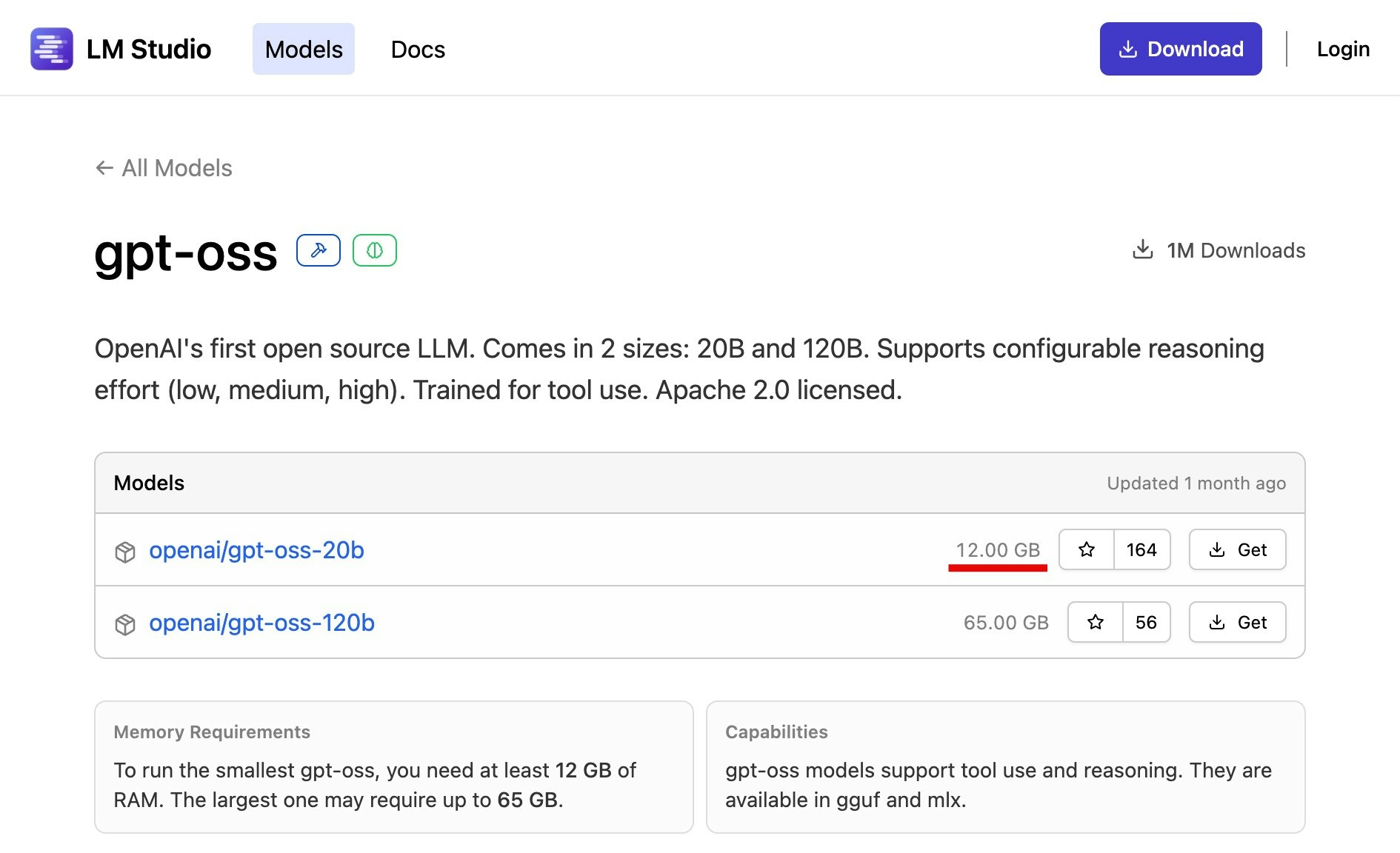Select the 65.00 GB size text
This screenshot has height=853, width=1400.
[1006, 623]
